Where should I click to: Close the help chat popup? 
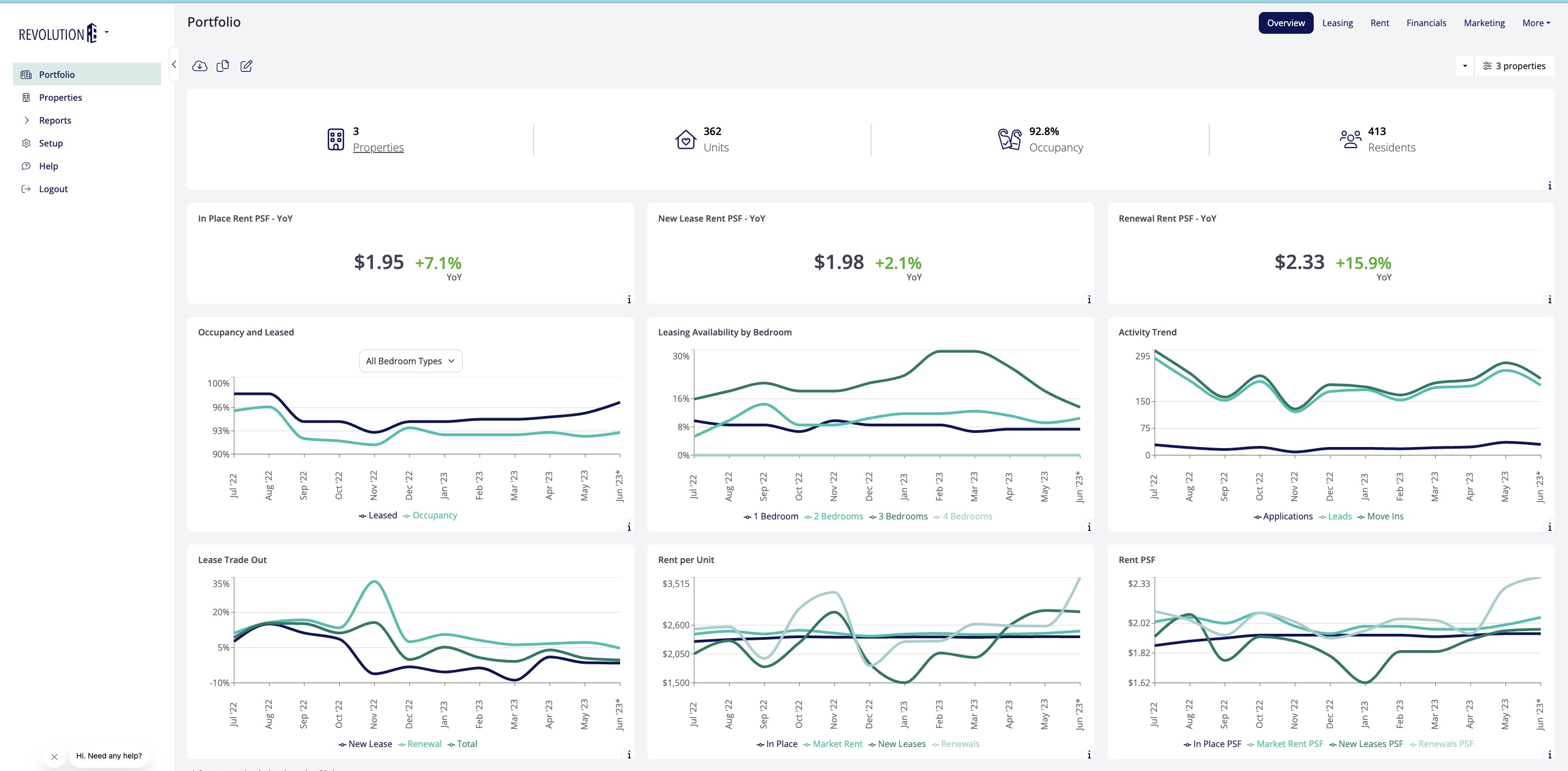click(54, 756)
